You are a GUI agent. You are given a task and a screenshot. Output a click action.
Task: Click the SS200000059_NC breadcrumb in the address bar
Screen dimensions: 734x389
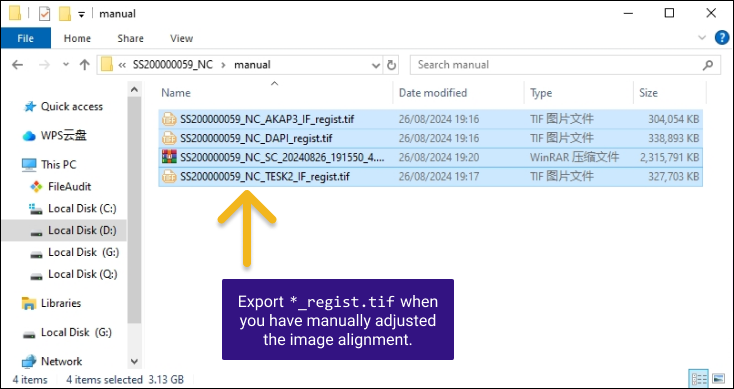tap(173, 65)
